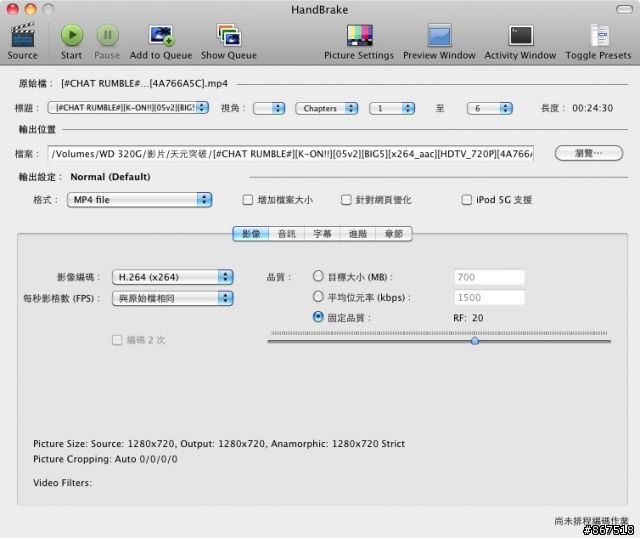Click the average bitrate field showing 1500
The height and width of the screenshot is (538, 640).
(489, 298)
